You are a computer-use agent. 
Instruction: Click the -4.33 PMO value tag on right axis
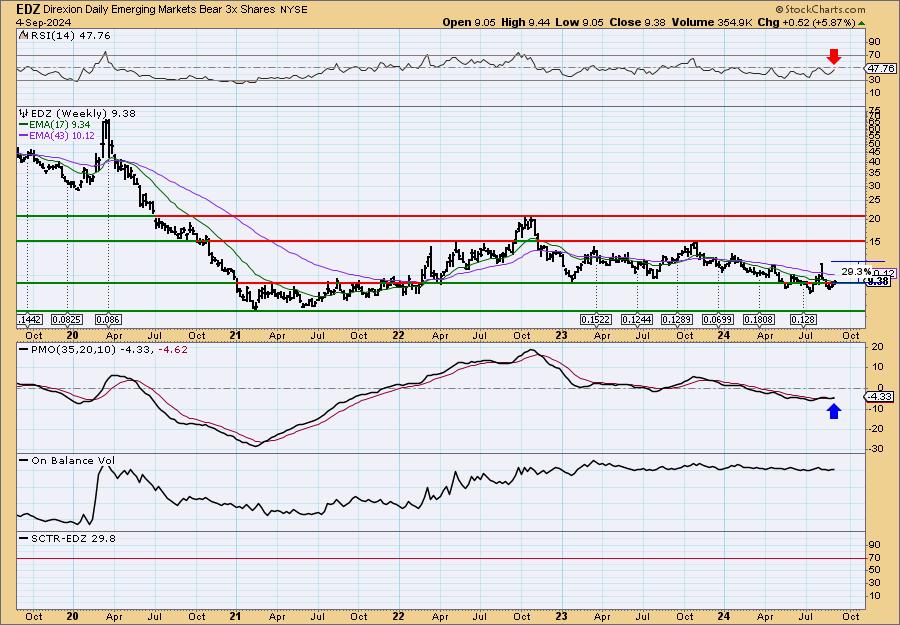tap(880, 397)
